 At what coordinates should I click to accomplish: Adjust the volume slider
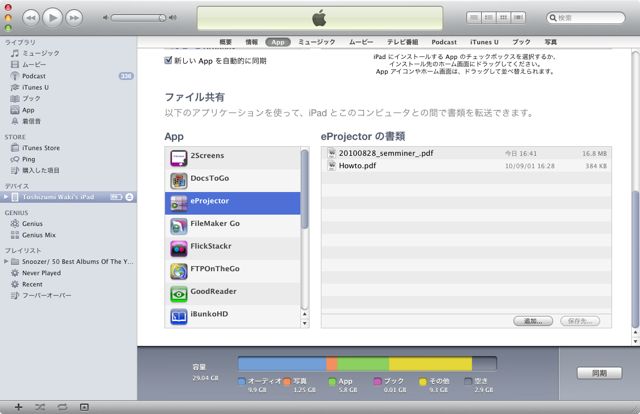pyautogui.click(x=139, y=18)
